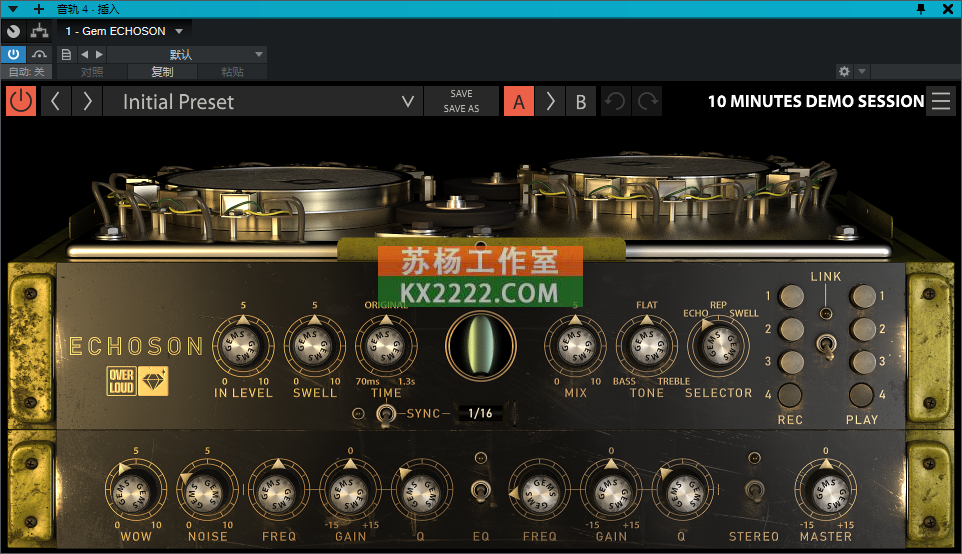Toggle PLAY head button 3
Viewport: 962px width, 554px height.
coord(863,362)
